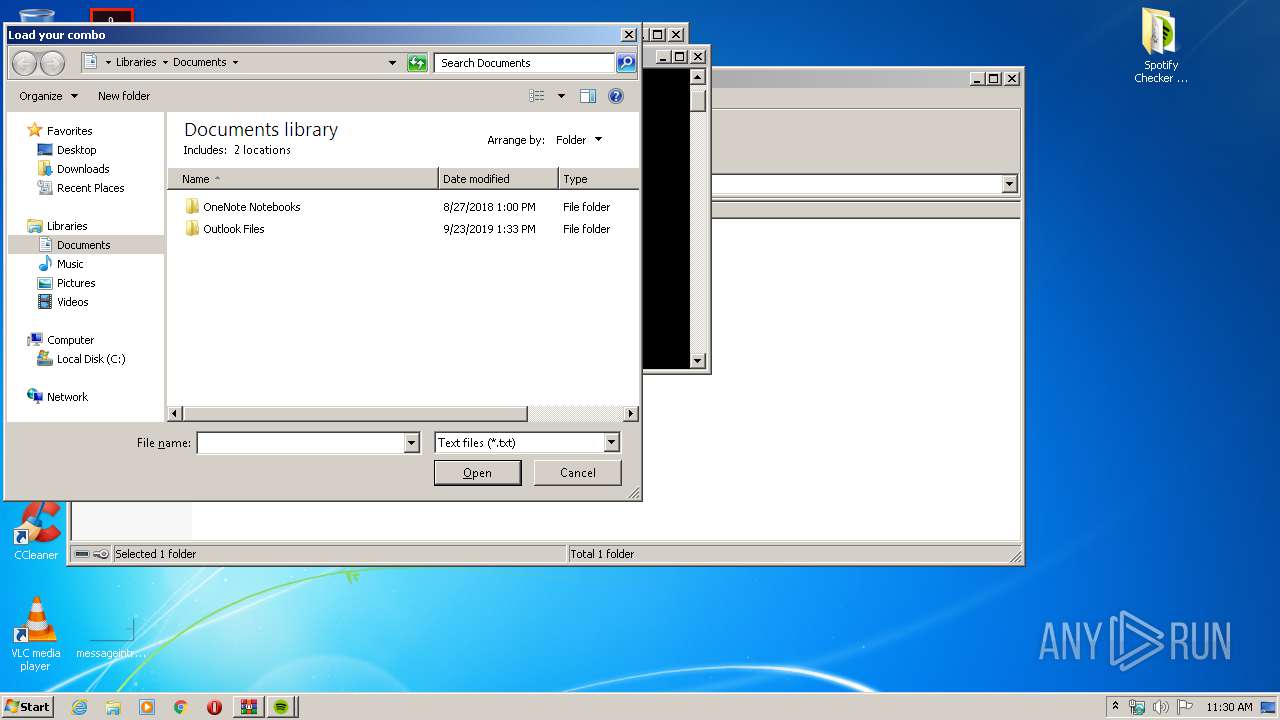1280x720 pixels.
Task: Click the change view icon in toolbar
Action: pyautogui.click(x=537, y=96)
